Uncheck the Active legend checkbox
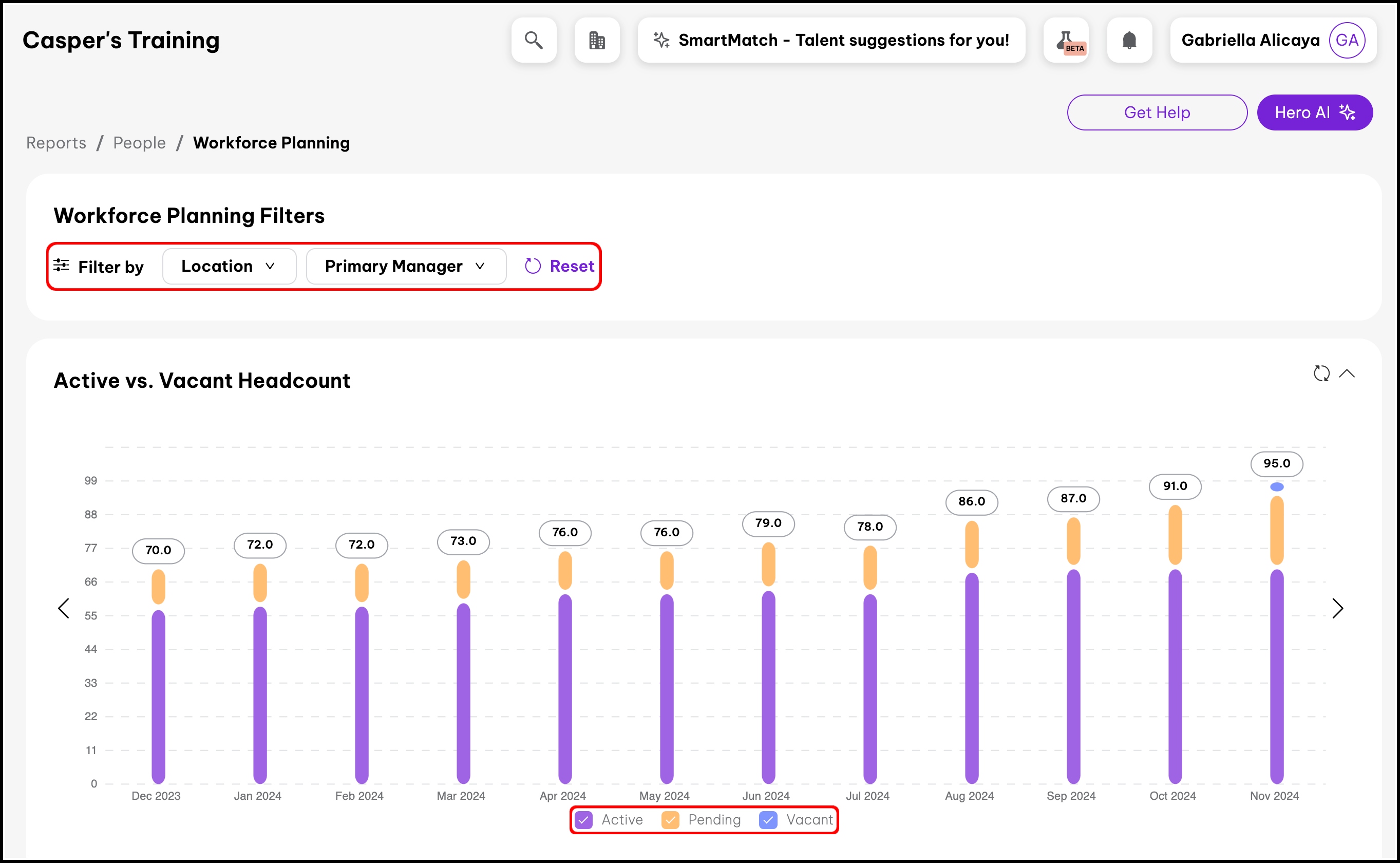The width and height of the screenshot is (1400, 863). pyautogui.click(x=583, y=820)
